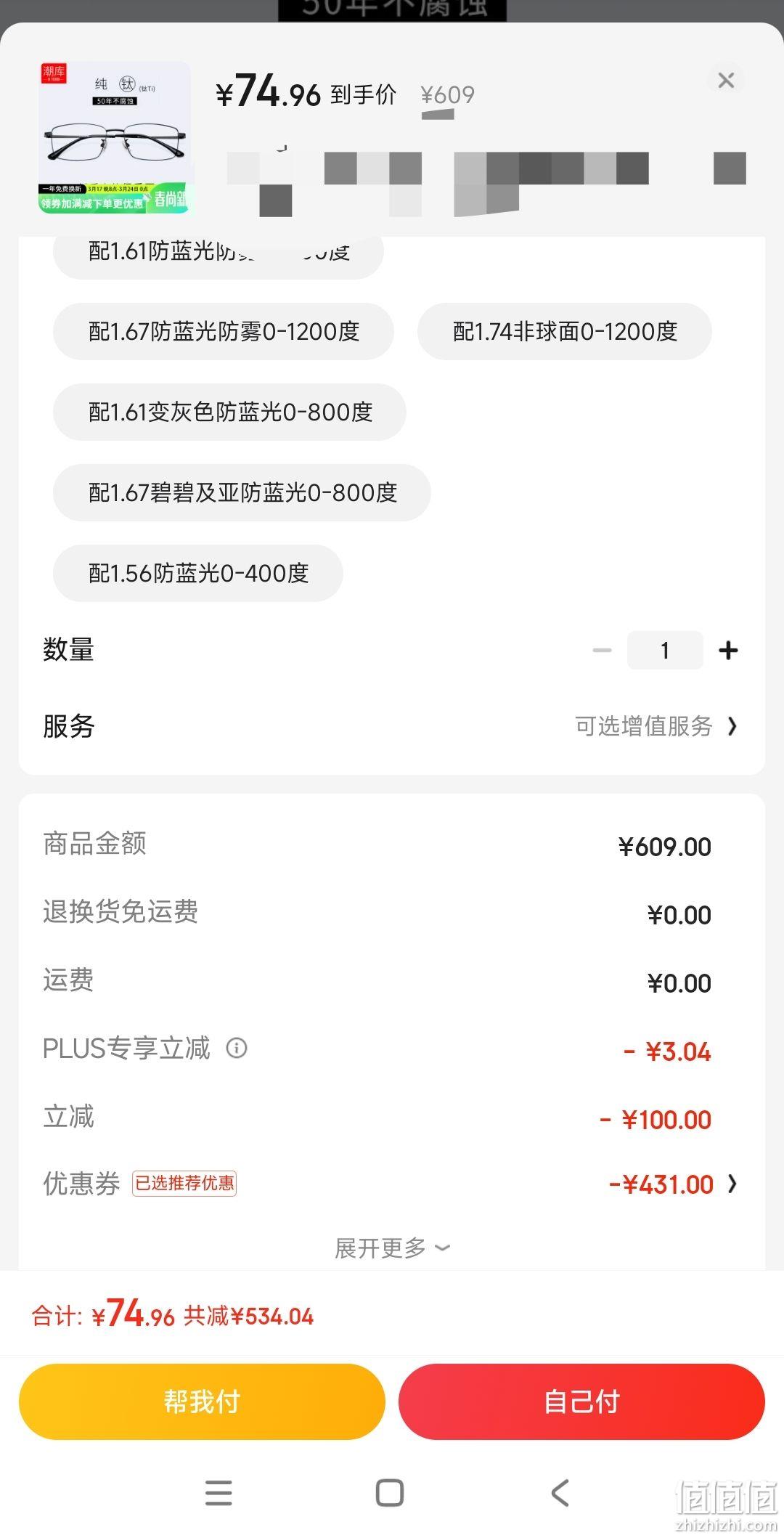Expand 展开更多 price details
784x1538 pixels.
(392, 1248)
